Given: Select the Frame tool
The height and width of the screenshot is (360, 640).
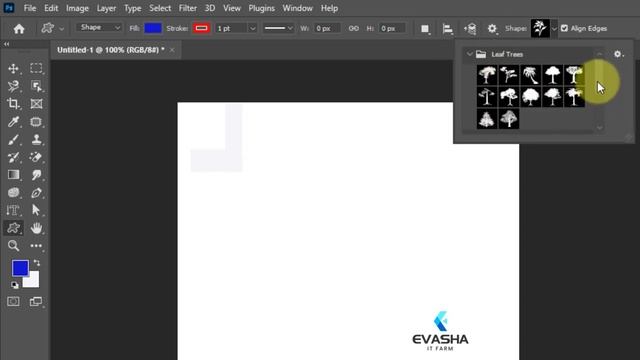Looking at the screenshot, I should [x=36, y=104].
